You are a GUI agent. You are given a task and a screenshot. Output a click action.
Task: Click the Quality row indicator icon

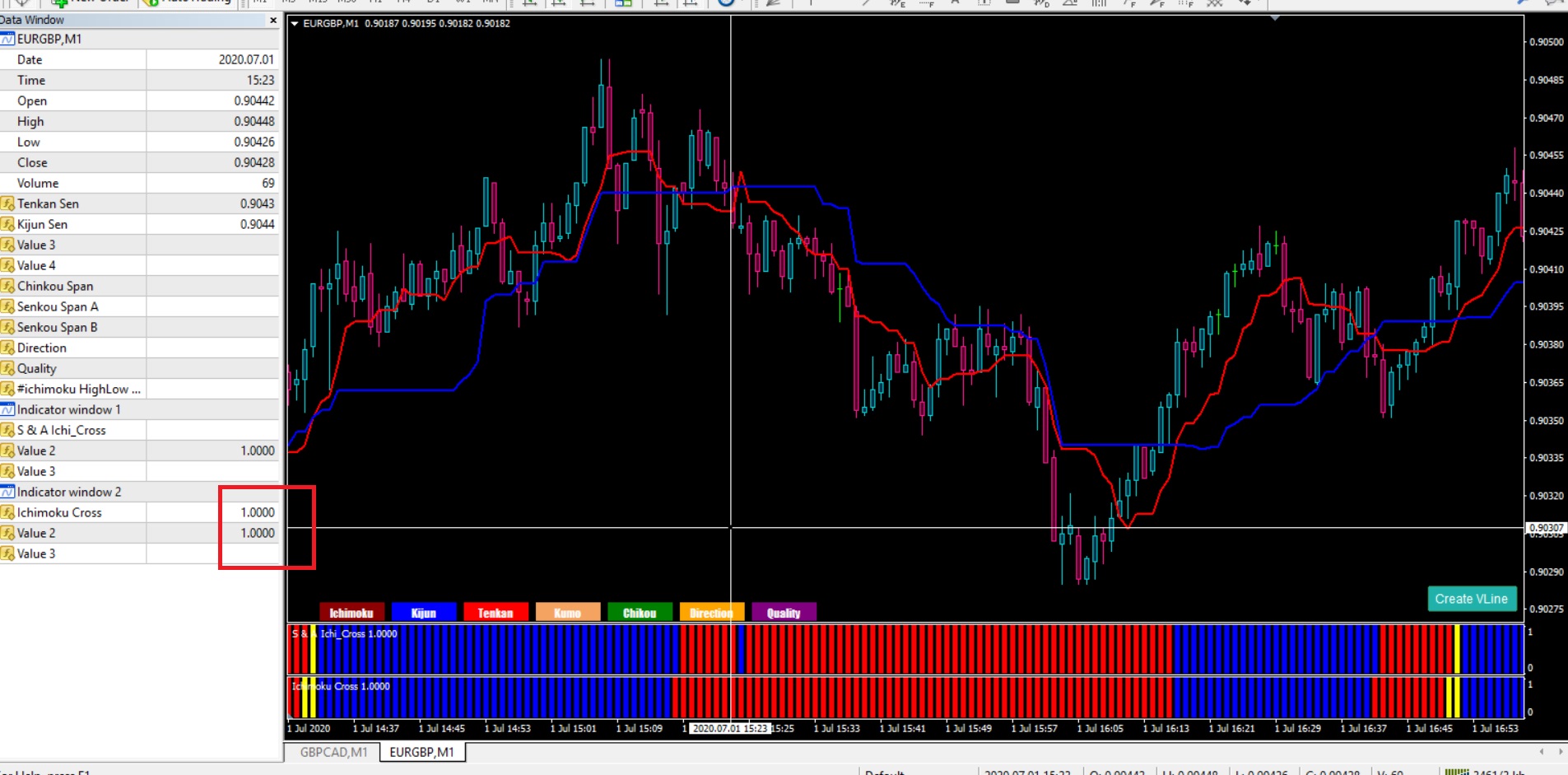tap(7, 368)
